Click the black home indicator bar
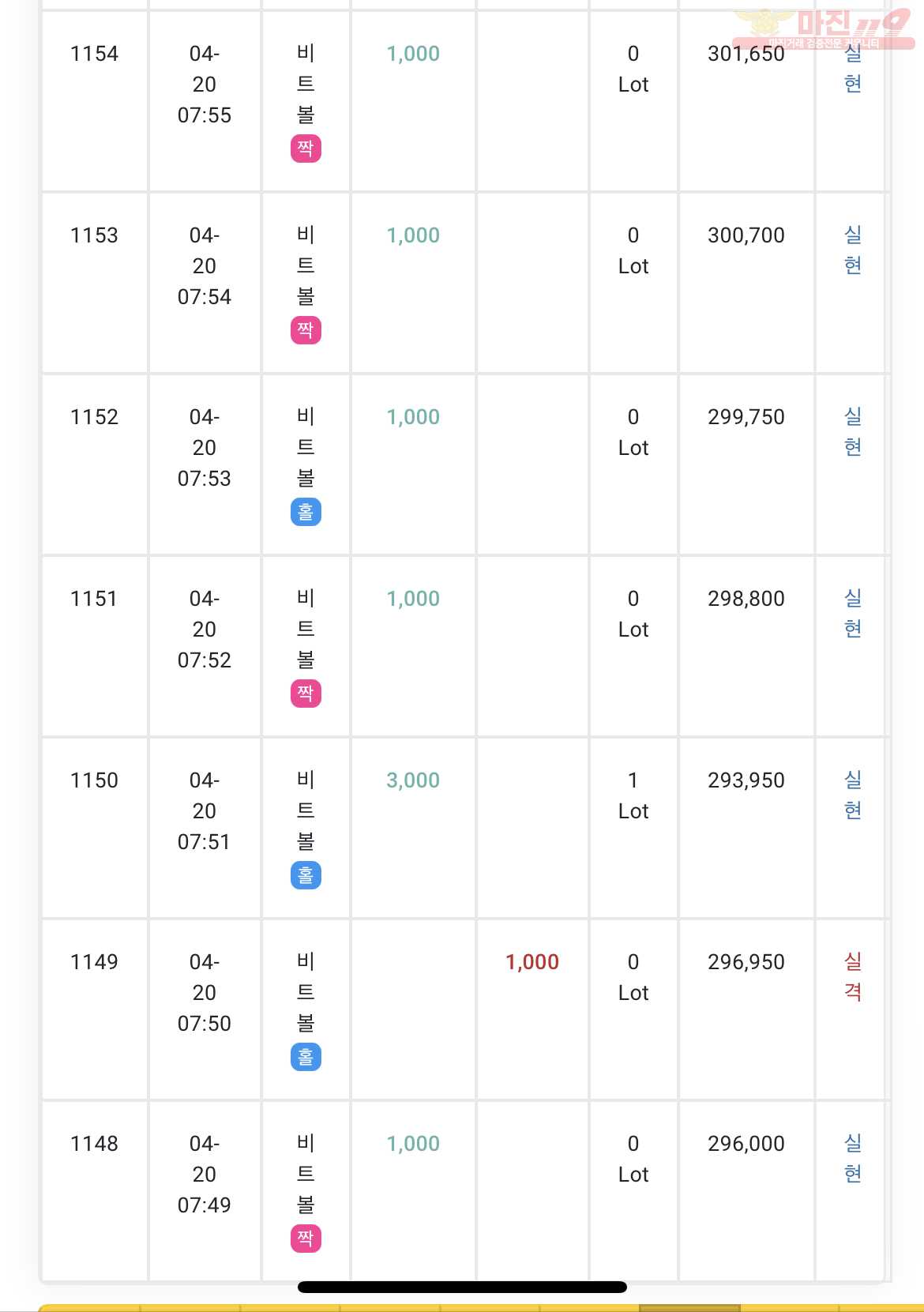Screen dimensions: 924x1312 pyautogui.click(x=462, y=1288)
